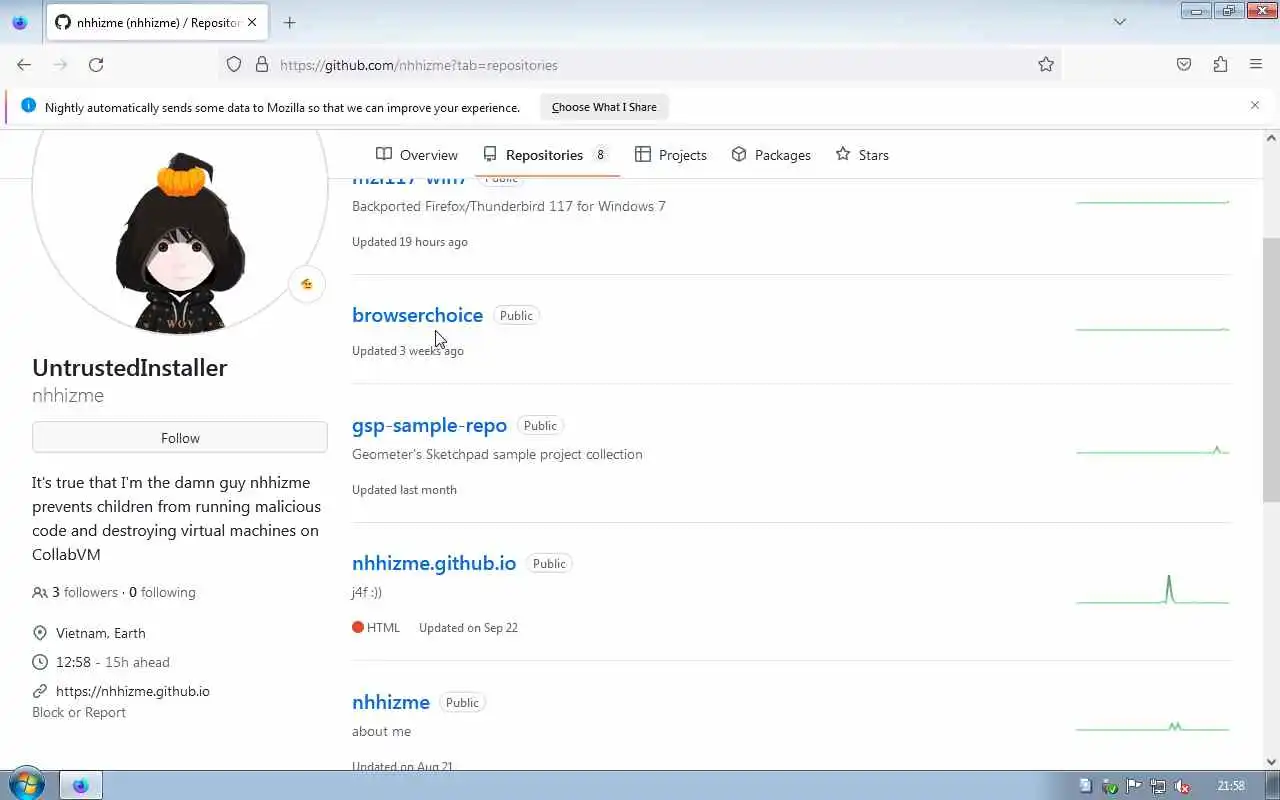The image size is (1280, 800).
Task: Click the page vertical scrollbar thumb
Action: (x=1271, y=370)
